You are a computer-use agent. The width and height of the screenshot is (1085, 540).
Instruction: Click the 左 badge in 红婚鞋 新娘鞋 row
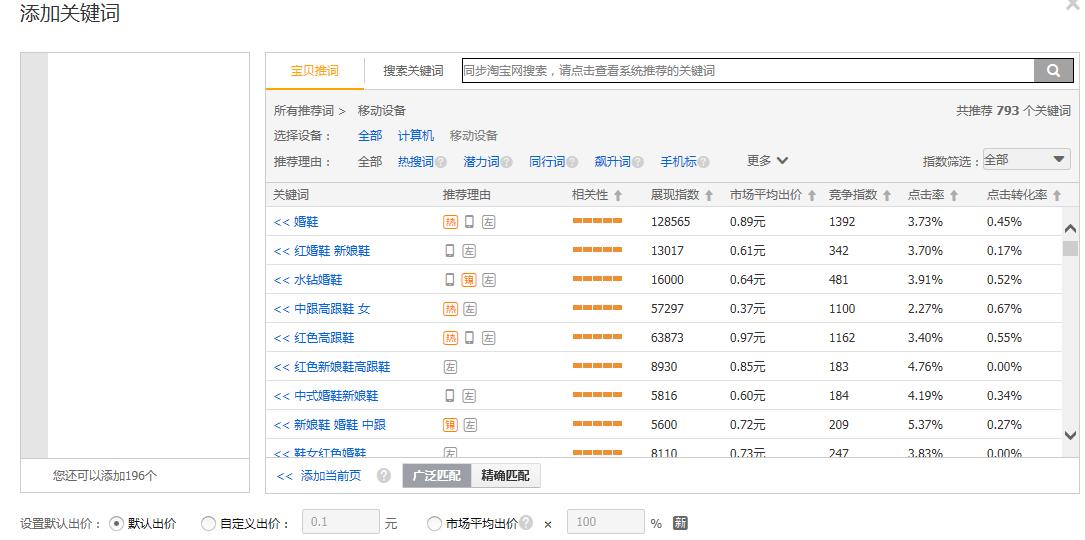click(x=469, y=251)
